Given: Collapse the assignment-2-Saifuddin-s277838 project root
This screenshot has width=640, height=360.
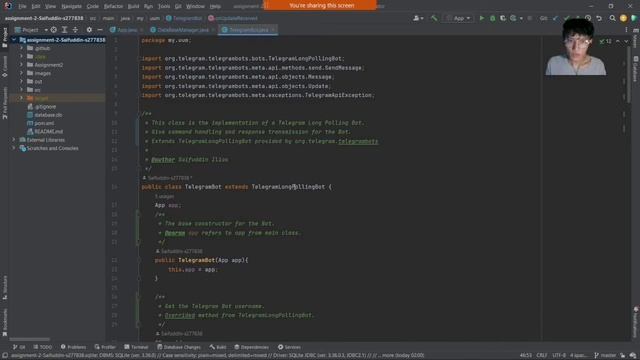Looking at the screenshot, I should pos(14,40).
